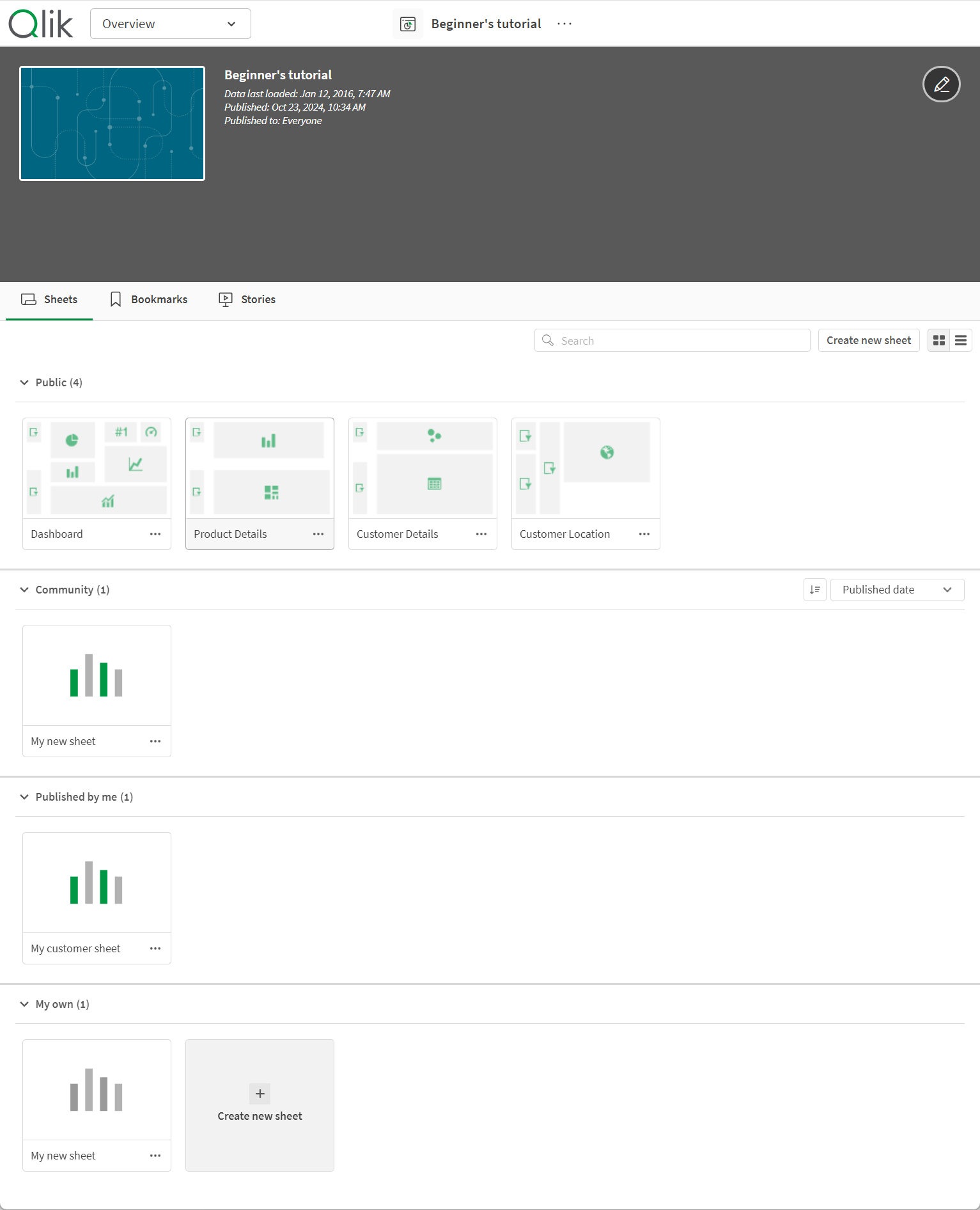Click the Create new sheet tile with plus
Screen dimensions: 980x1210
[260, 1105]
